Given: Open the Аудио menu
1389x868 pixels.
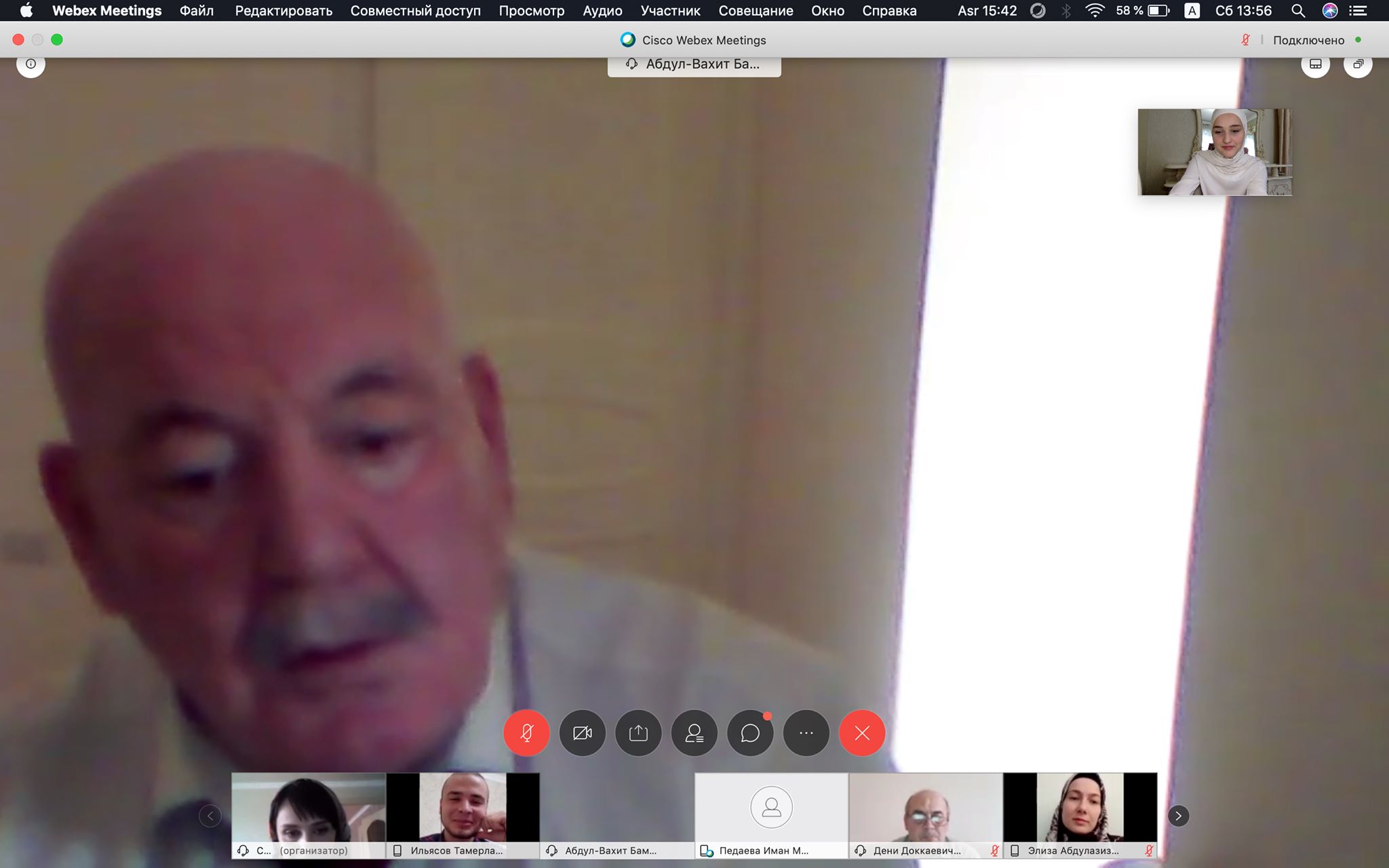Looking at the screenshot, I should click(x=602, y=11).
